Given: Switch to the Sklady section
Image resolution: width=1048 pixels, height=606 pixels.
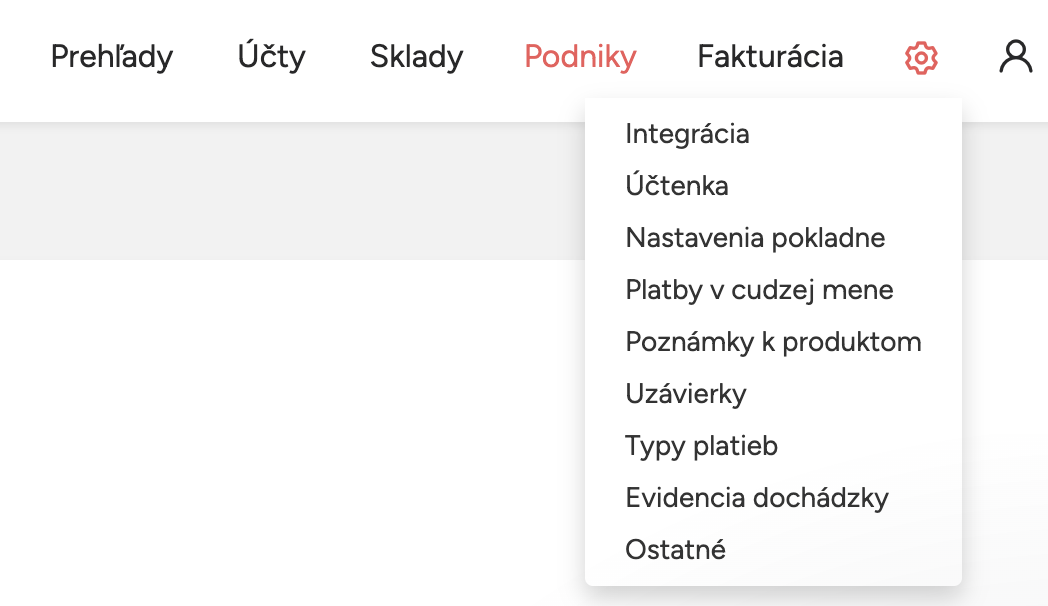Looking at the screenshot, I should pyautogui.click(x=416, y=58).
